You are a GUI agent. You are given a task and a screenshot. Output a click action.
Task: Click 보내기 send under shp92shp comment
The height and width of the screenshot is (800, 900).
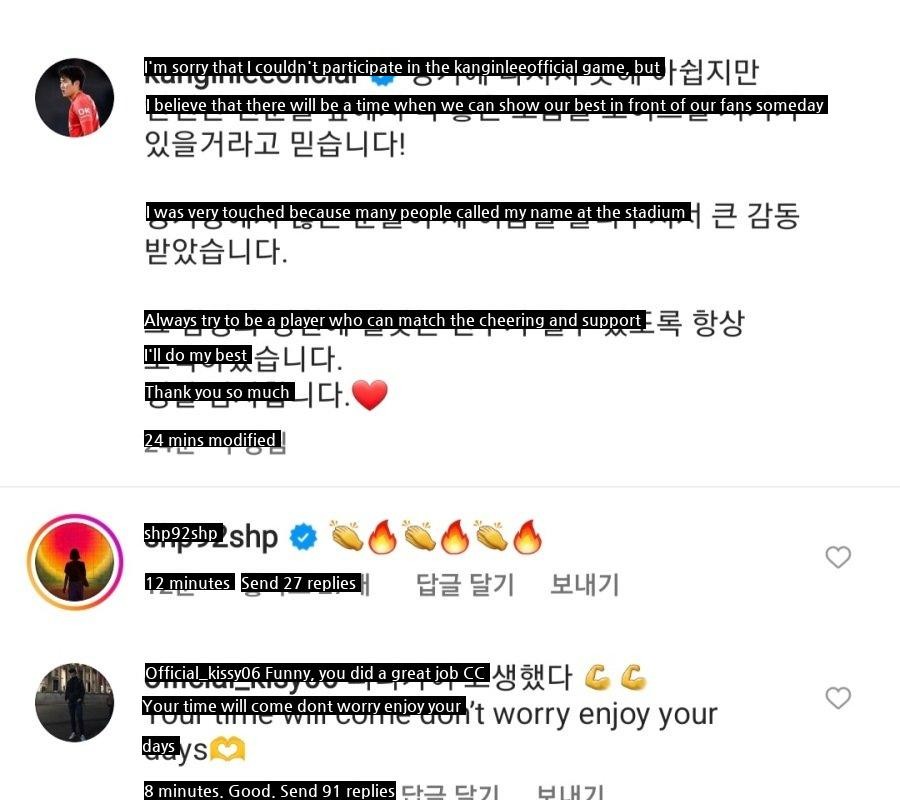(584, 584)
